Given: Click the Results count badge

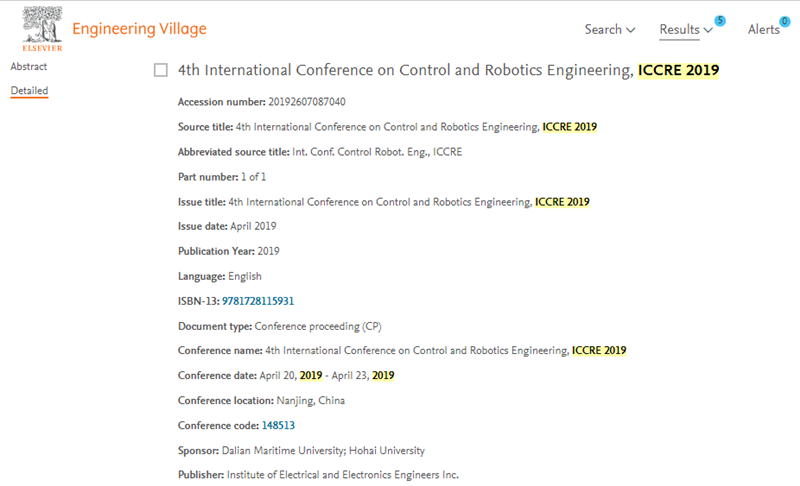Looking at the screenshot, I should (720, 21).
